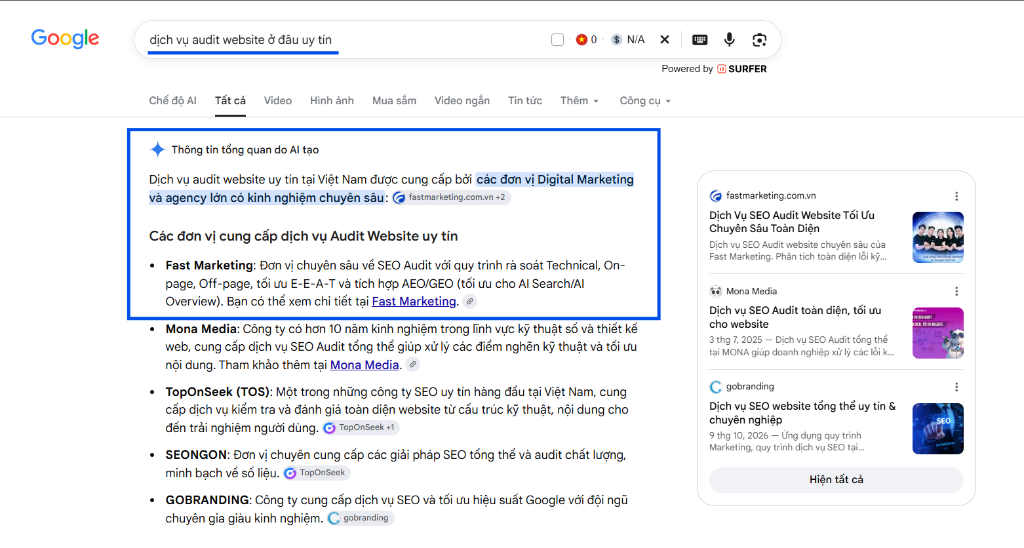This screenshot has height=548, width=1024.
Task: Open the Video tab
Action: 278,101
